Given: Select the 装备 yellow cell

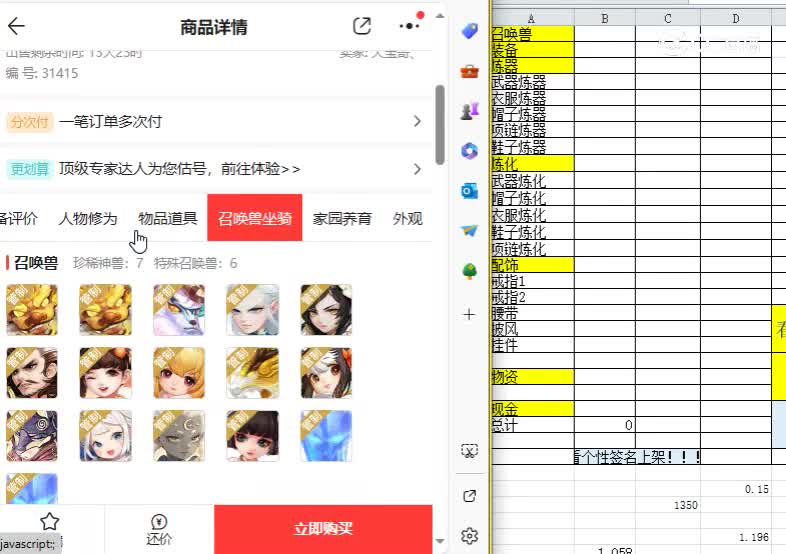Looking at the screenshot, I should [x=533, y=50].
